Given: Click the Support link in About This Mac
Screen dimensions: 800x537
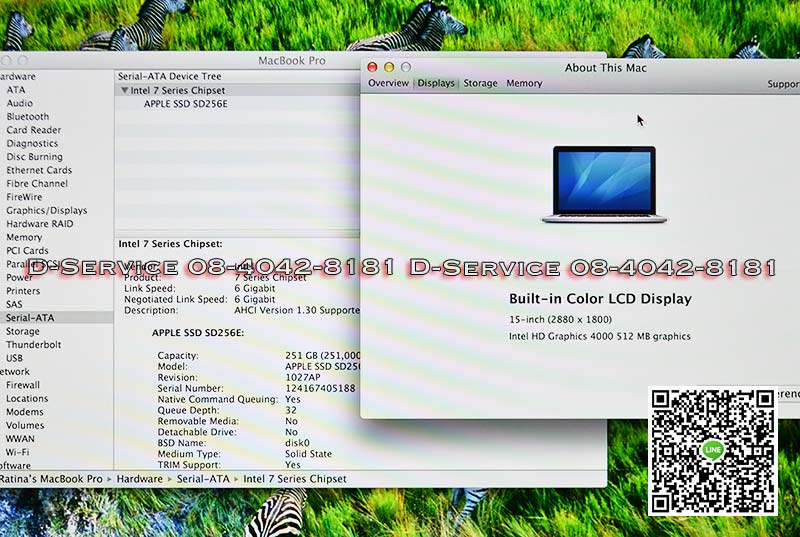Looking at the screenshot, I should tap(784, 84).
